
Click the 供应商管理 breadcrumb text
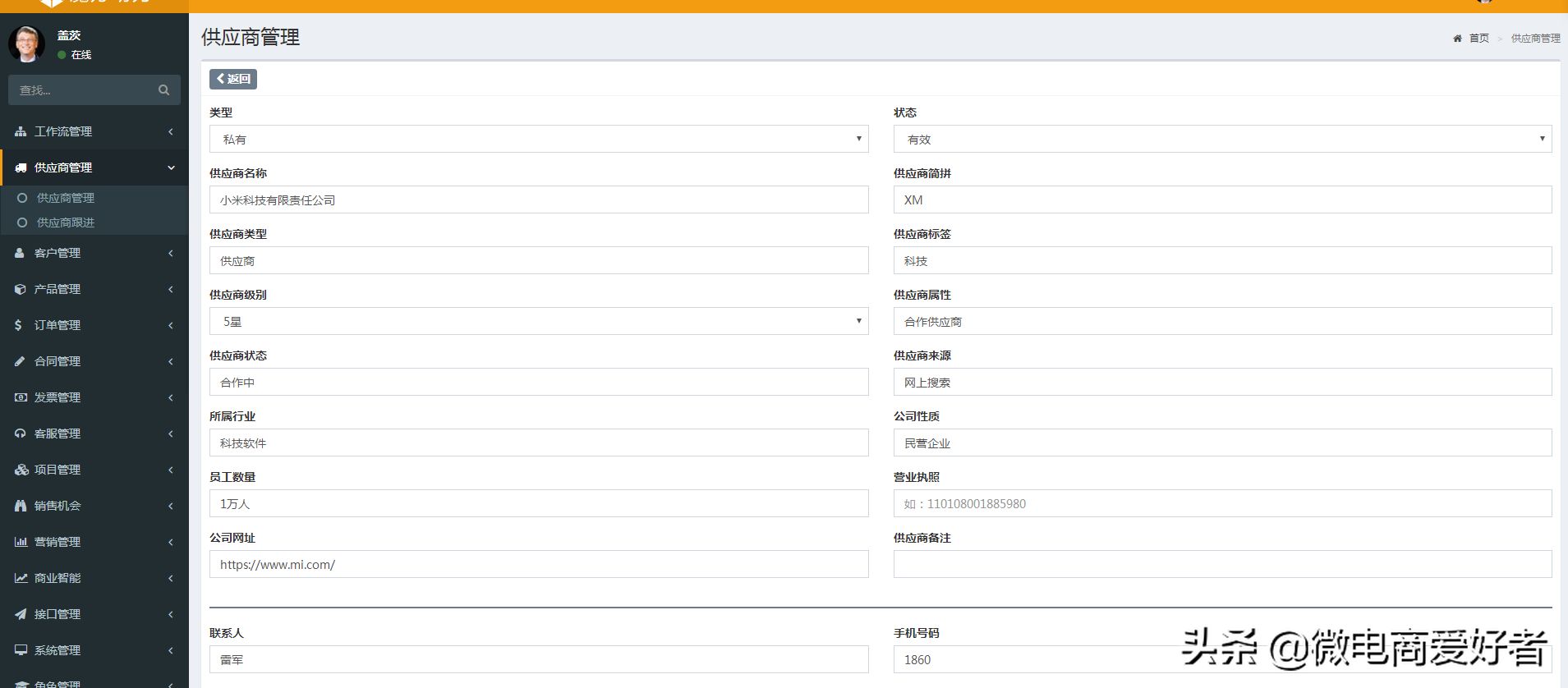[x=1535, y=39]
